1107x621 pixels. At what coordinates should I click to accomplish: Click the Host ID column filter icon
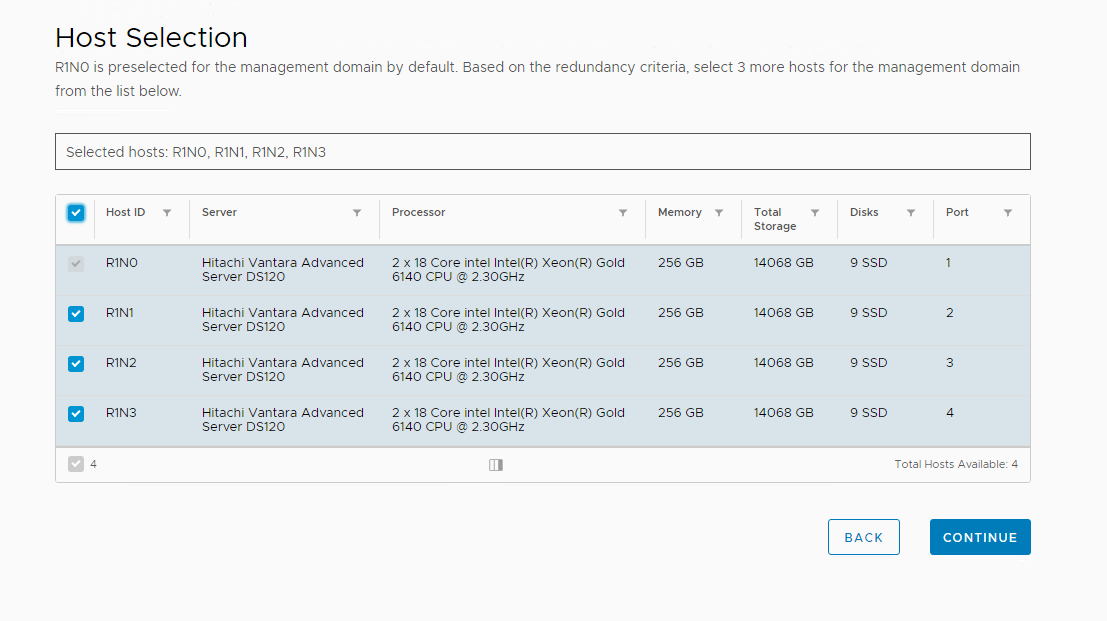(x=167, y=213)
